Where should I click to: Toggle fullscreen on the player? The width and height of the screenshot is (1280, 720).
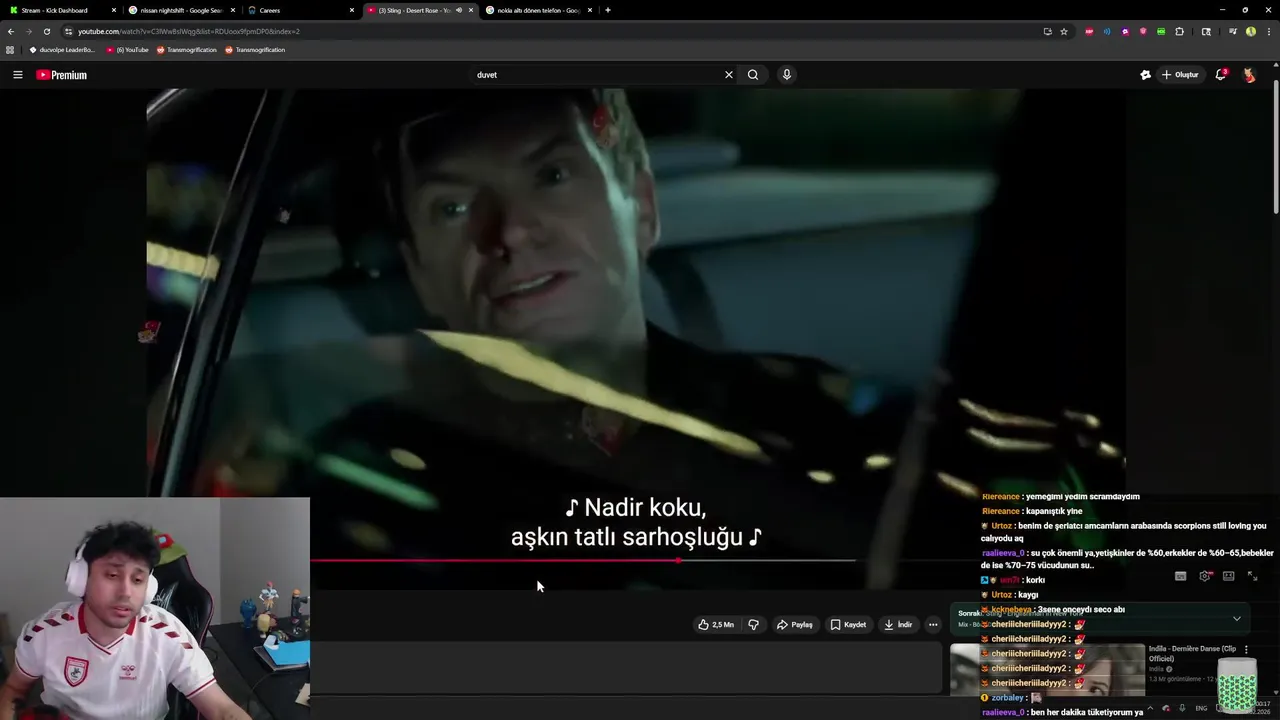1252,576
